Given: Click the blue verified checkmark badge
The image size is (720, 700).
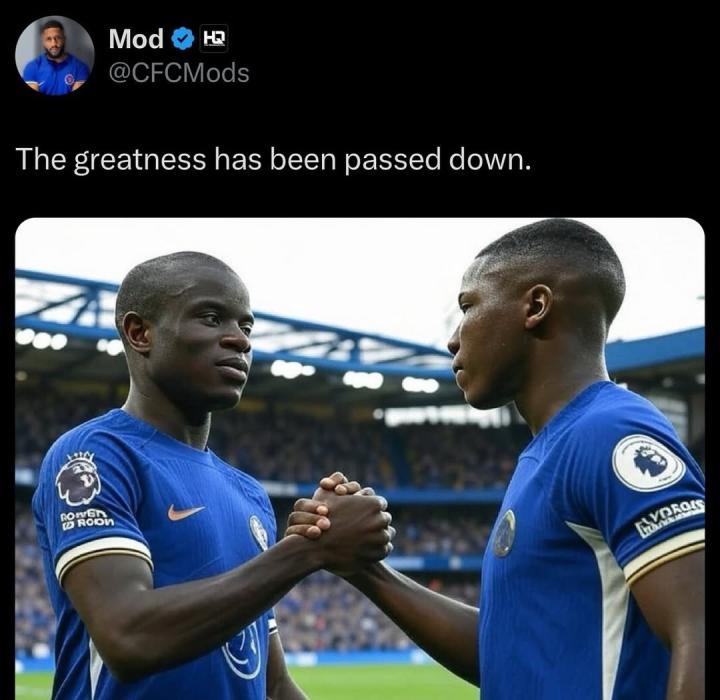Looking at the screenshot, I should [183, 39].
